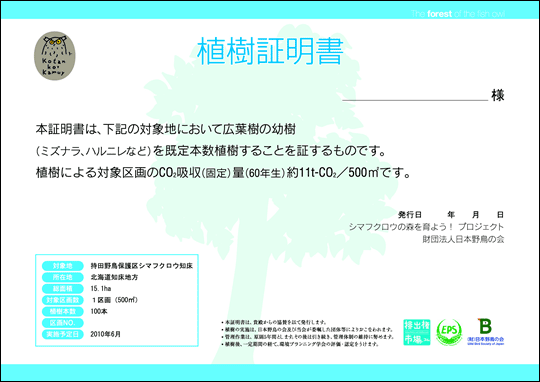Click the footnote starting 植樹の実施は

pyautogui.click(x=307, y=330)
